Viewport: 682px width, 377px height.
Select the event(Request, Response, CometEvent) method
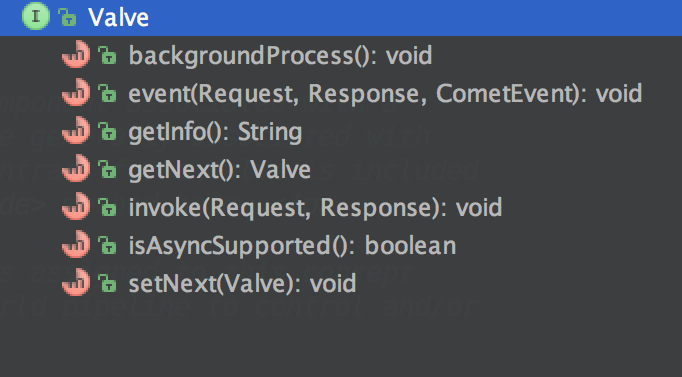385,93
